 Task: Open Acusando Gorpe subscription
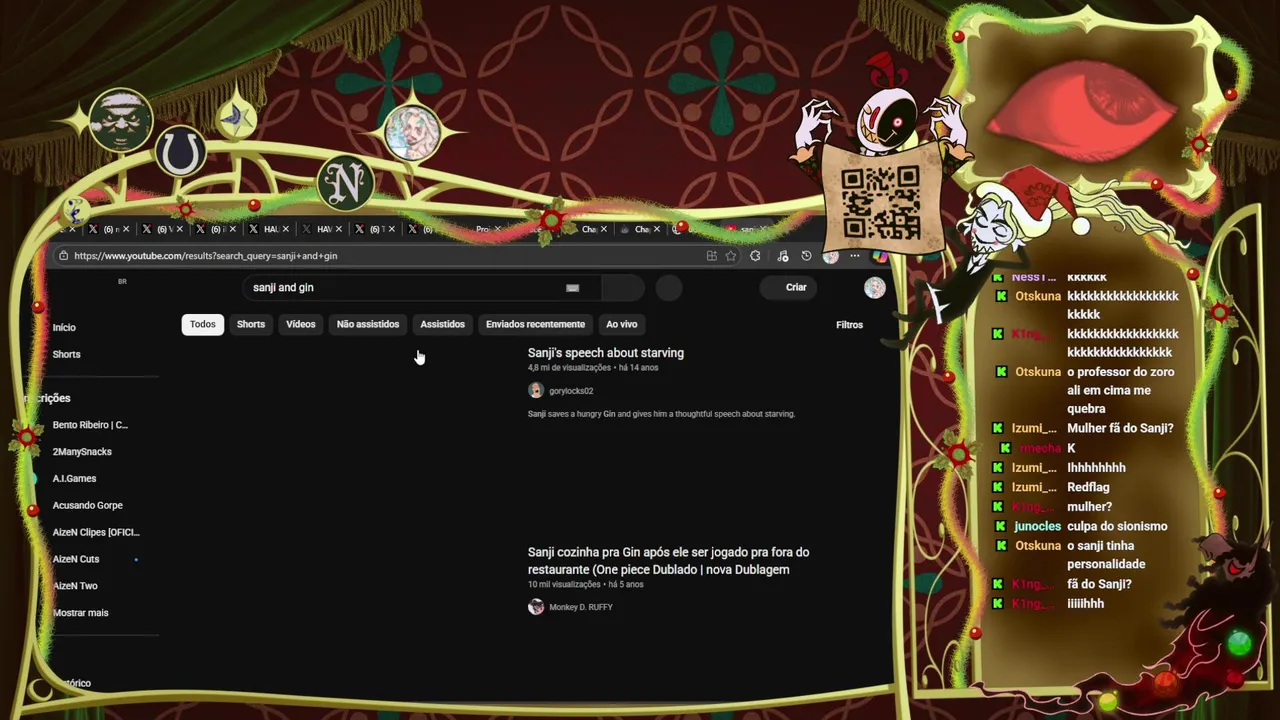[87, 506]
